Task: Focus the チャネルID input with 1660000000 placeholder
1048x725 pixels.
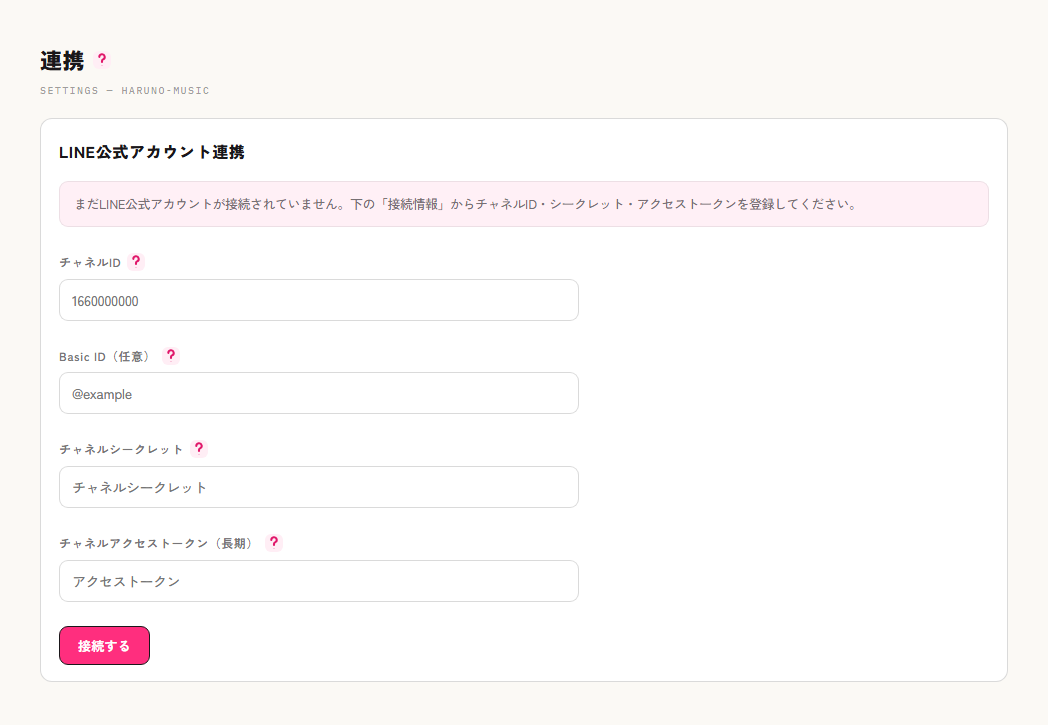Action: click(x=319, y=300)
